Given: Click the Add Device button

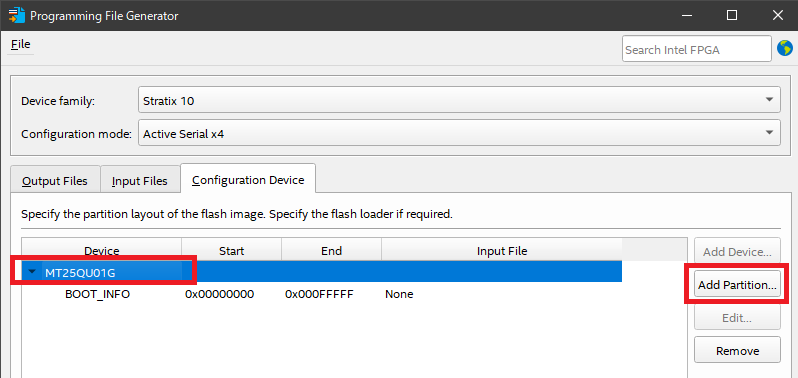Looking at the screenshot, I should click(x=737, y=252).
